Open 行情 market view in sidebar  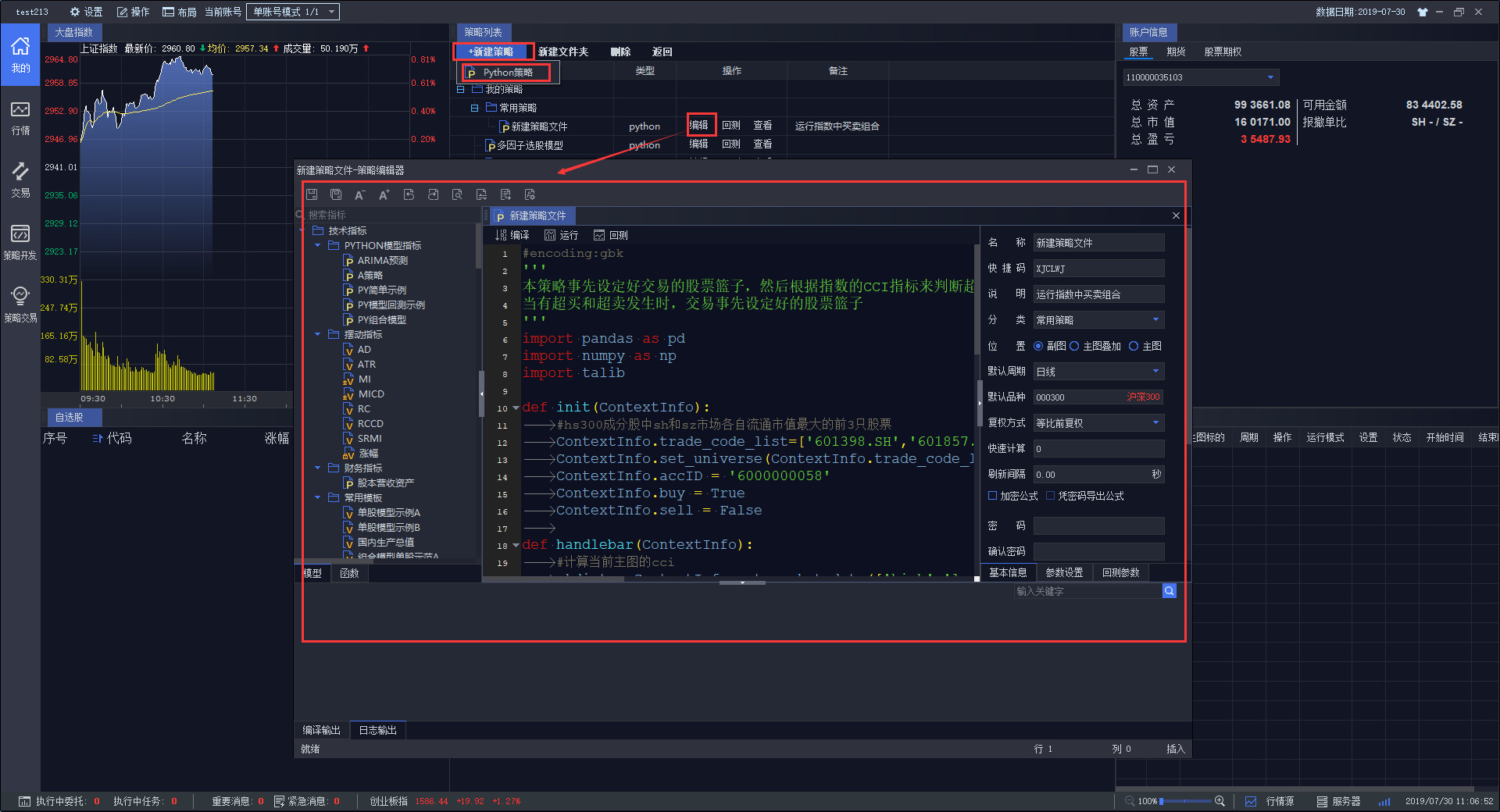tap(20, 118)
